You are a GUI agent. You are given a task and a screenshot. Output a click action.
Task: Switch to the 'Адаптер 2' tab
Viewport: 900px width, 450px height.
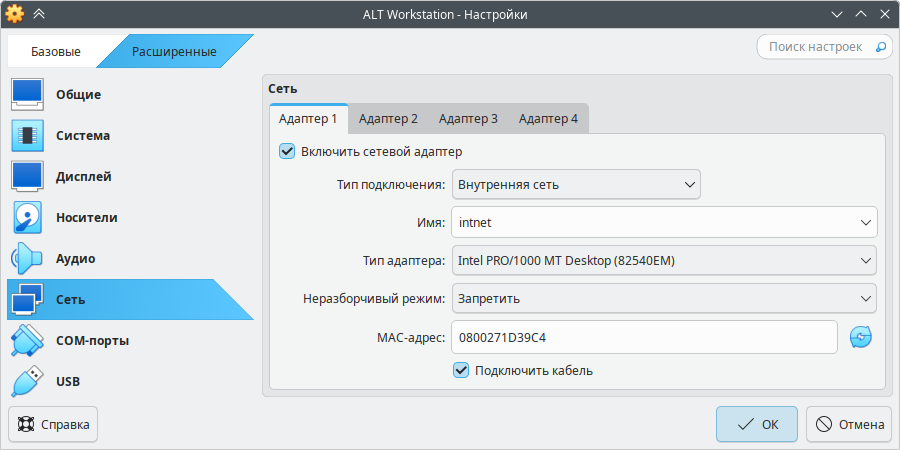pos(388,119)
